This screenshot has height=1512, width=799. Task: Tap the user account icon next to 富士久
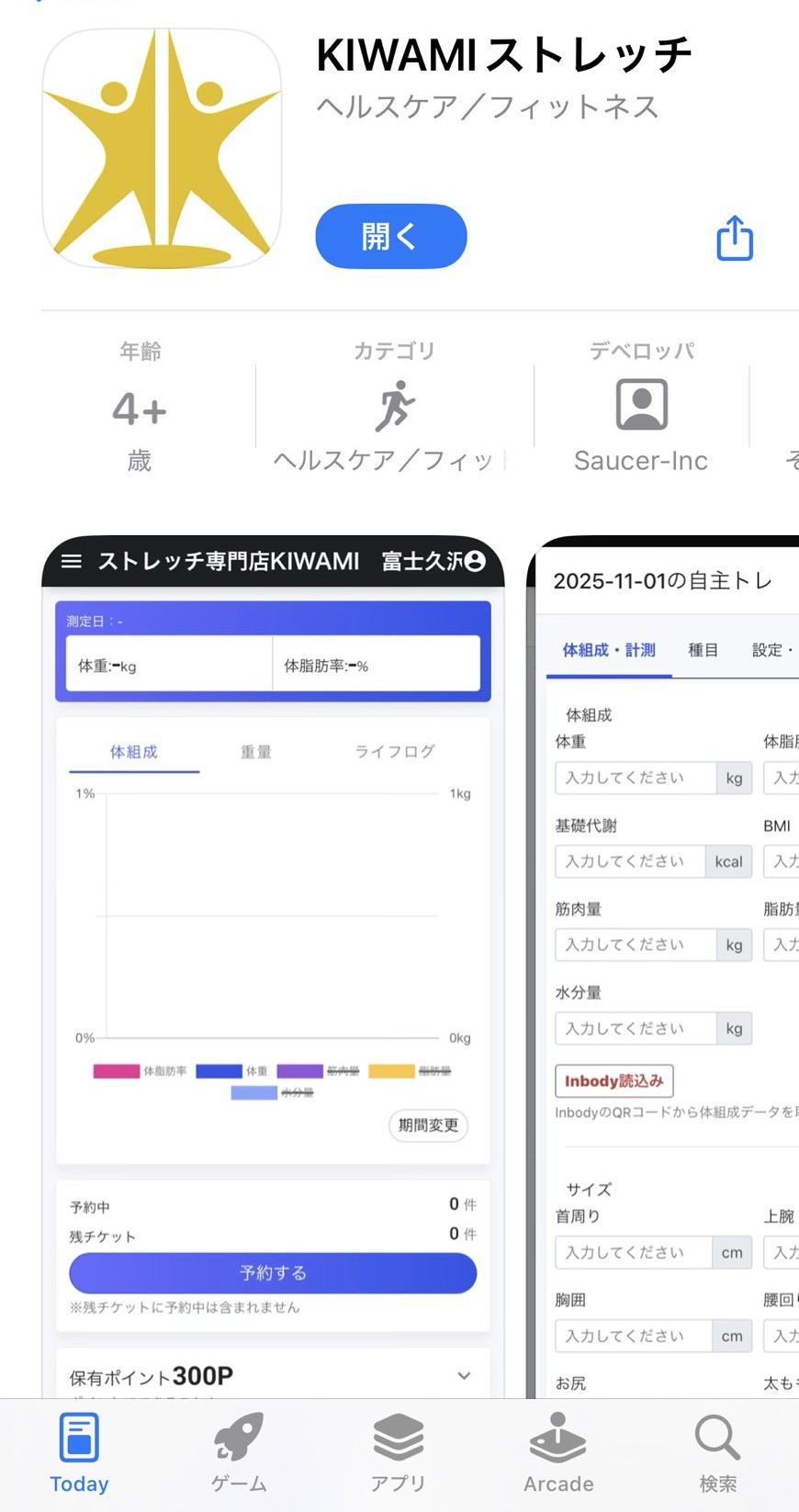[475, 561]
